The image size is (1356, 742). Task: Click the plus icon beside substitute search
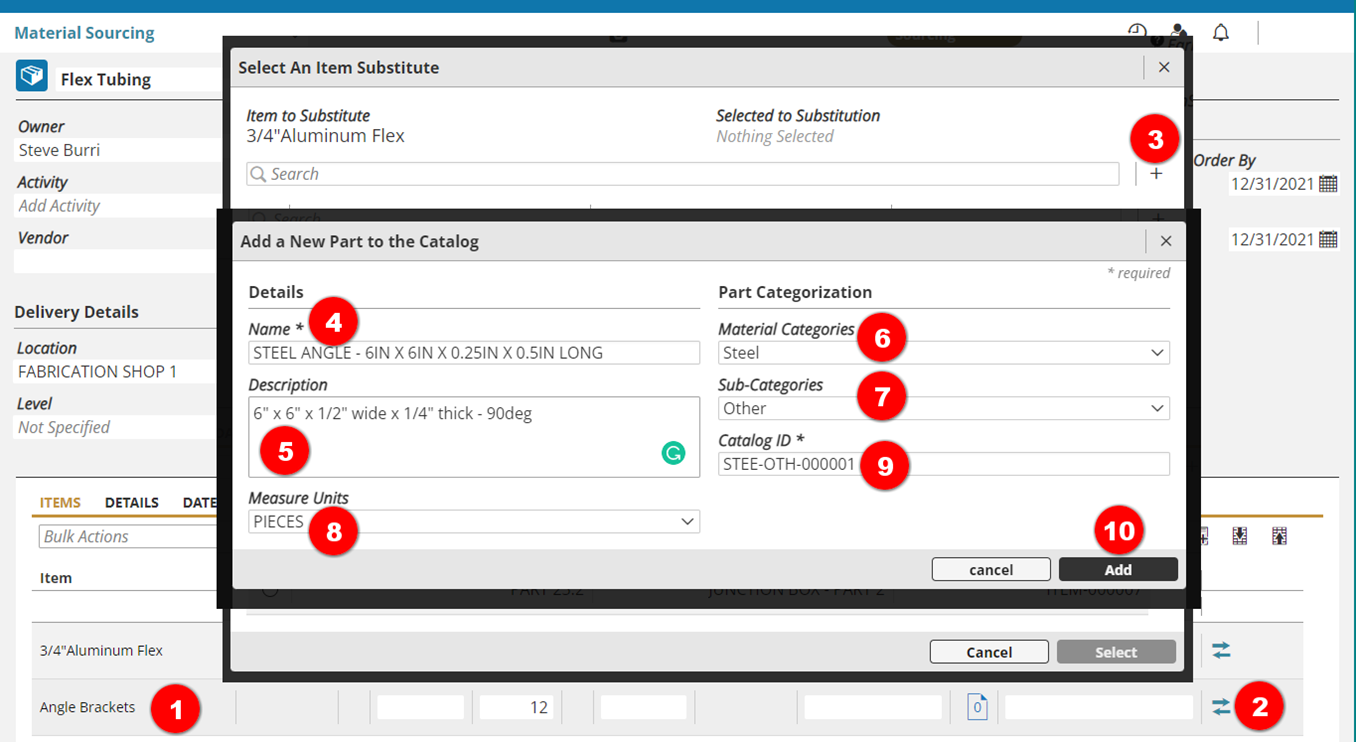1156,174
